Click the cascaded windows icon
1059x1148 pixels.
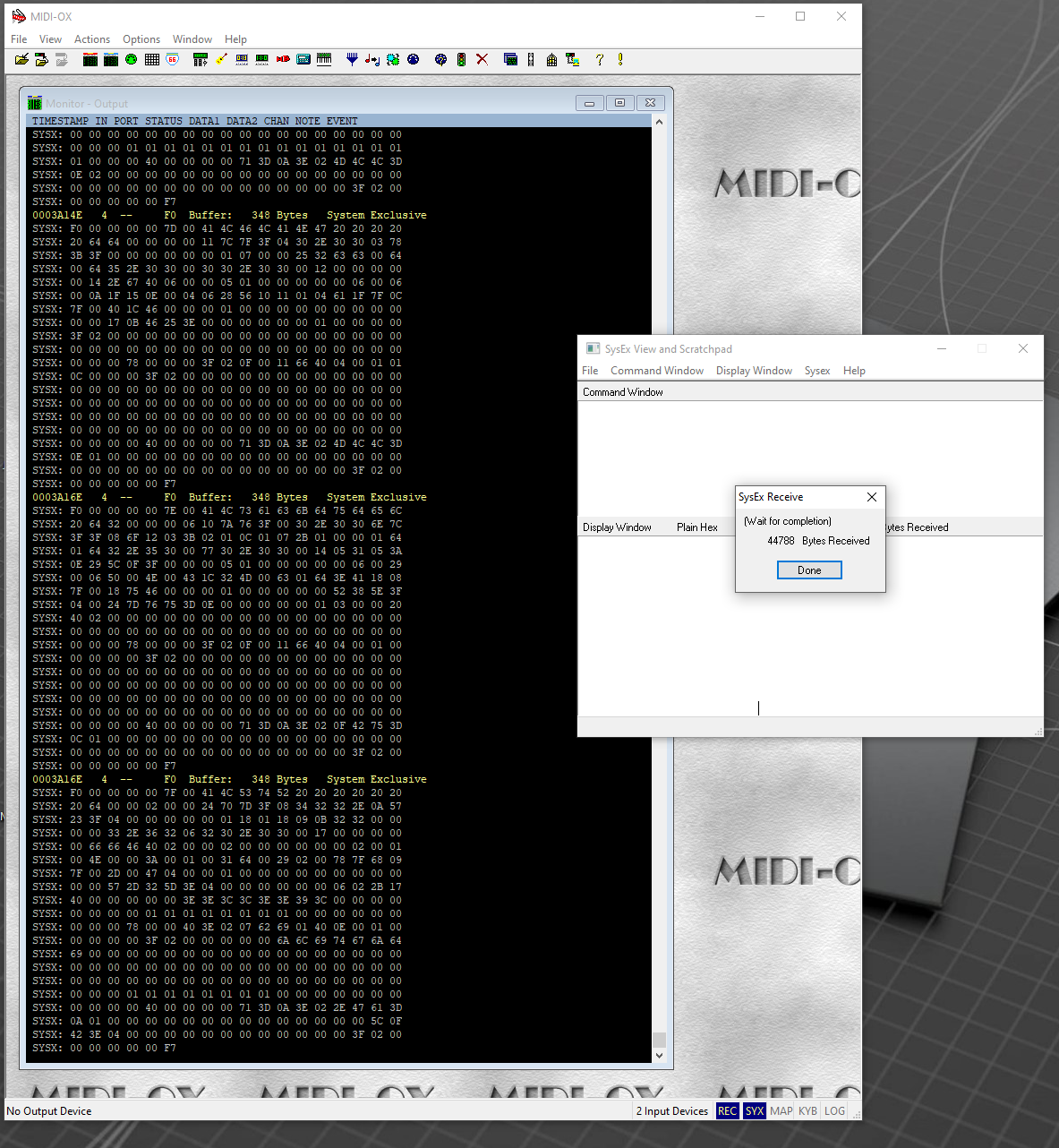pyautogui.click(x=510, y=60)
